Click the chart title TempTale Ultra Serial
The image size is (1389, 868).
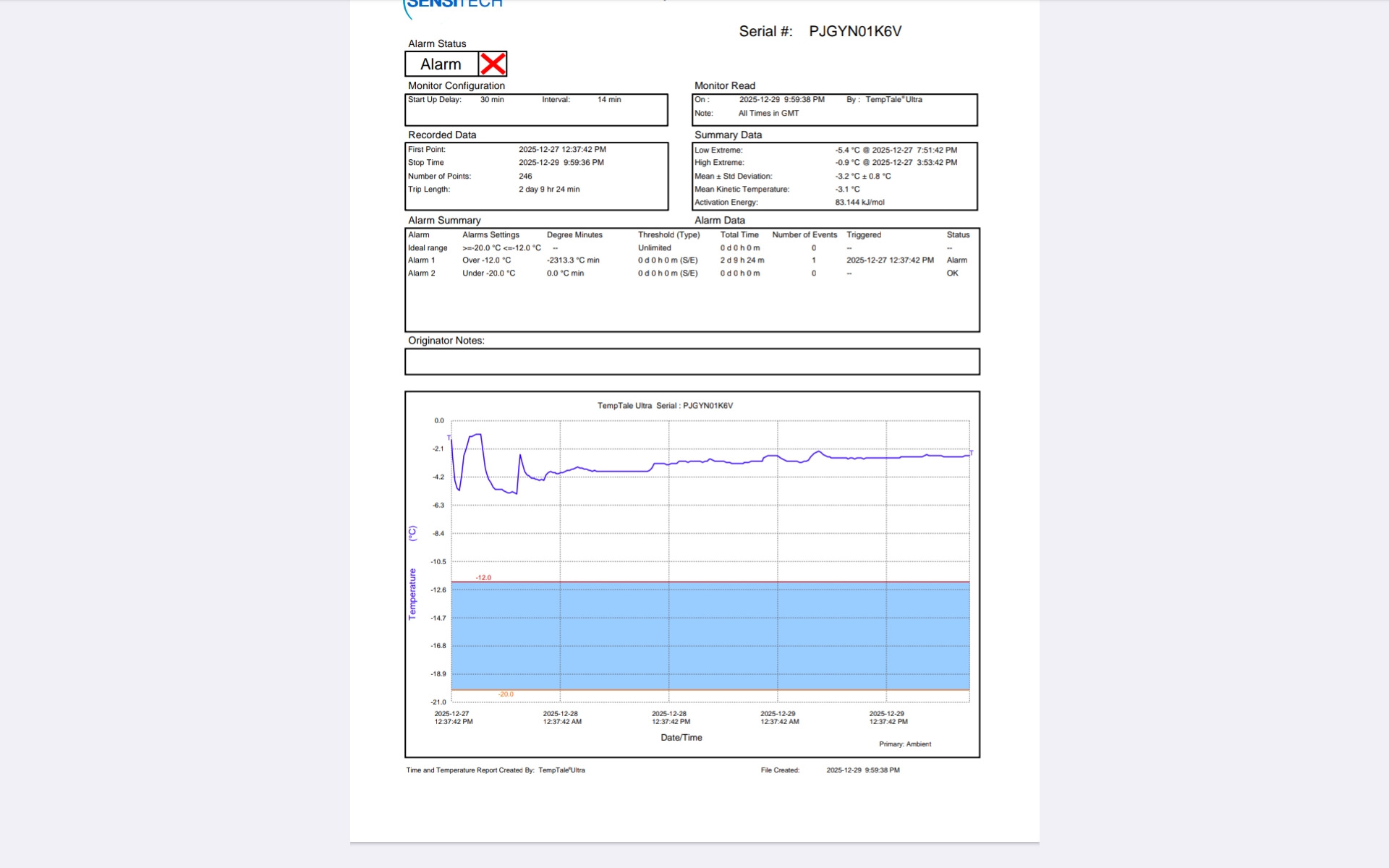point(665,406)
